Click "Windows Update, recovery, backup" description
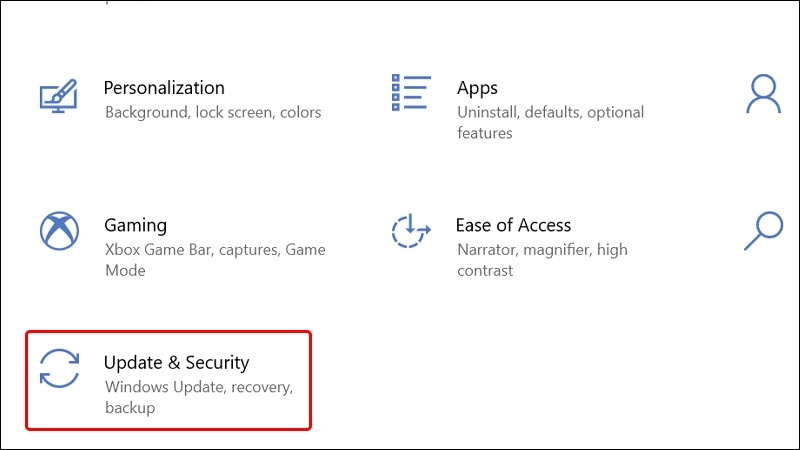Image resolution: width=800 pixels, height=450 pixels. point(198,396)
